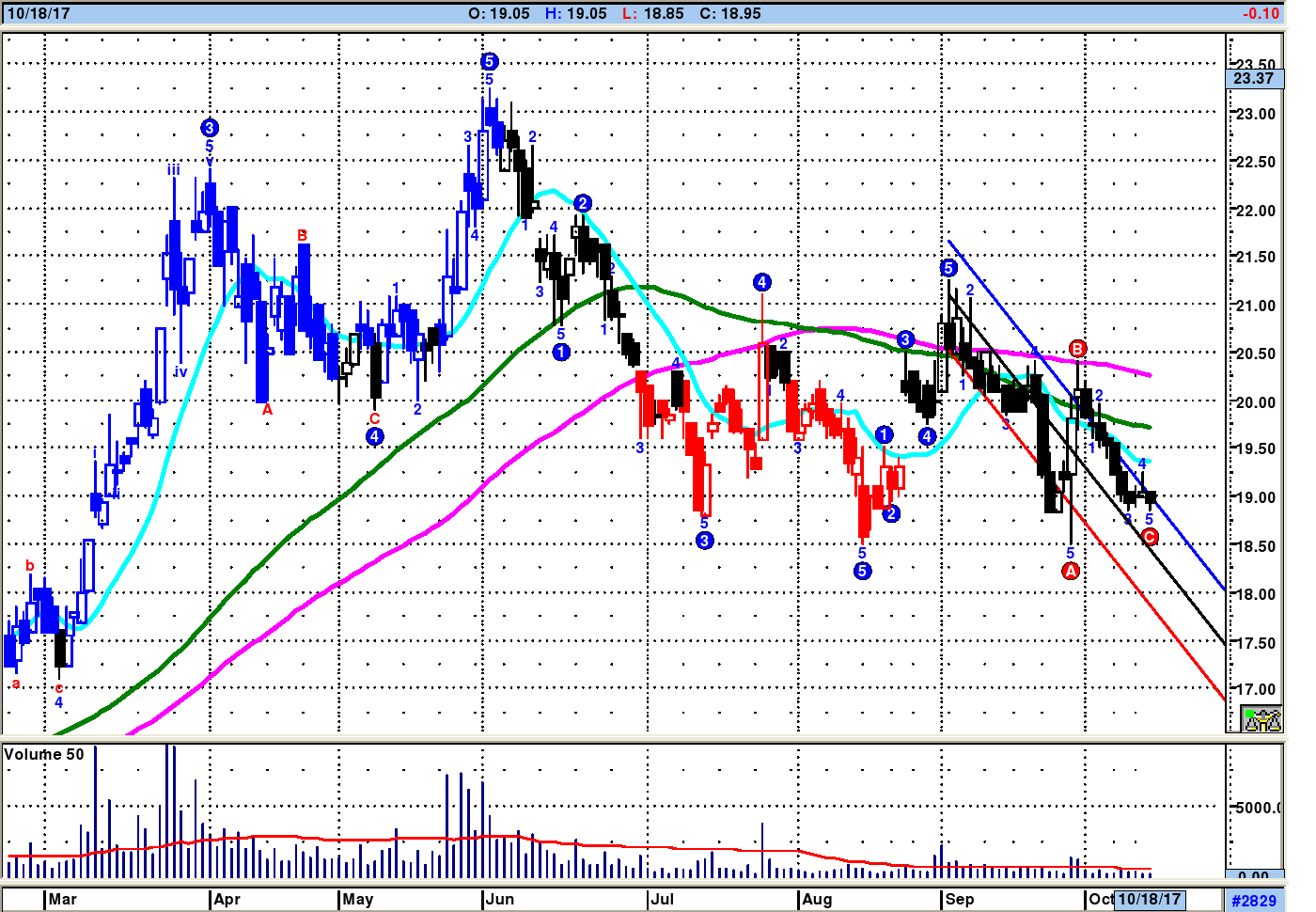Viewport: 1316px width, 912px height.
Task: Click the 23.37 price cursor label
Action: (1254, 78)
